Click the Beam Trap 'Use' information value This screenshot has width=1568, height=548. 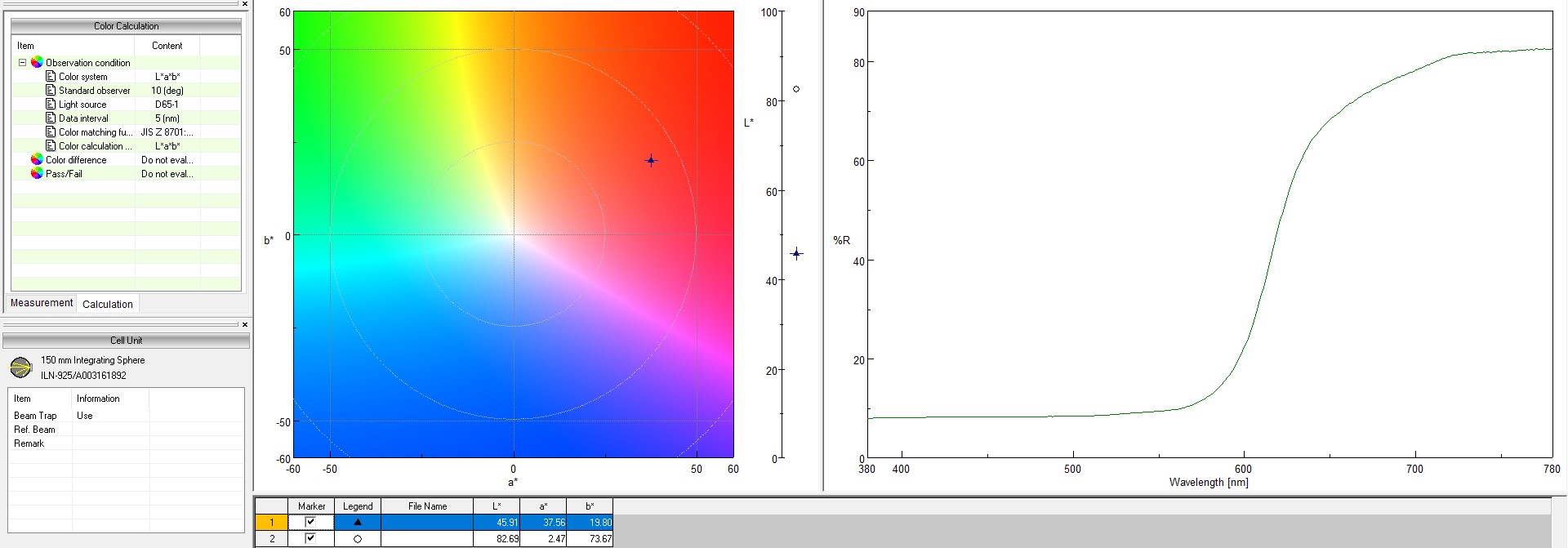85,415
